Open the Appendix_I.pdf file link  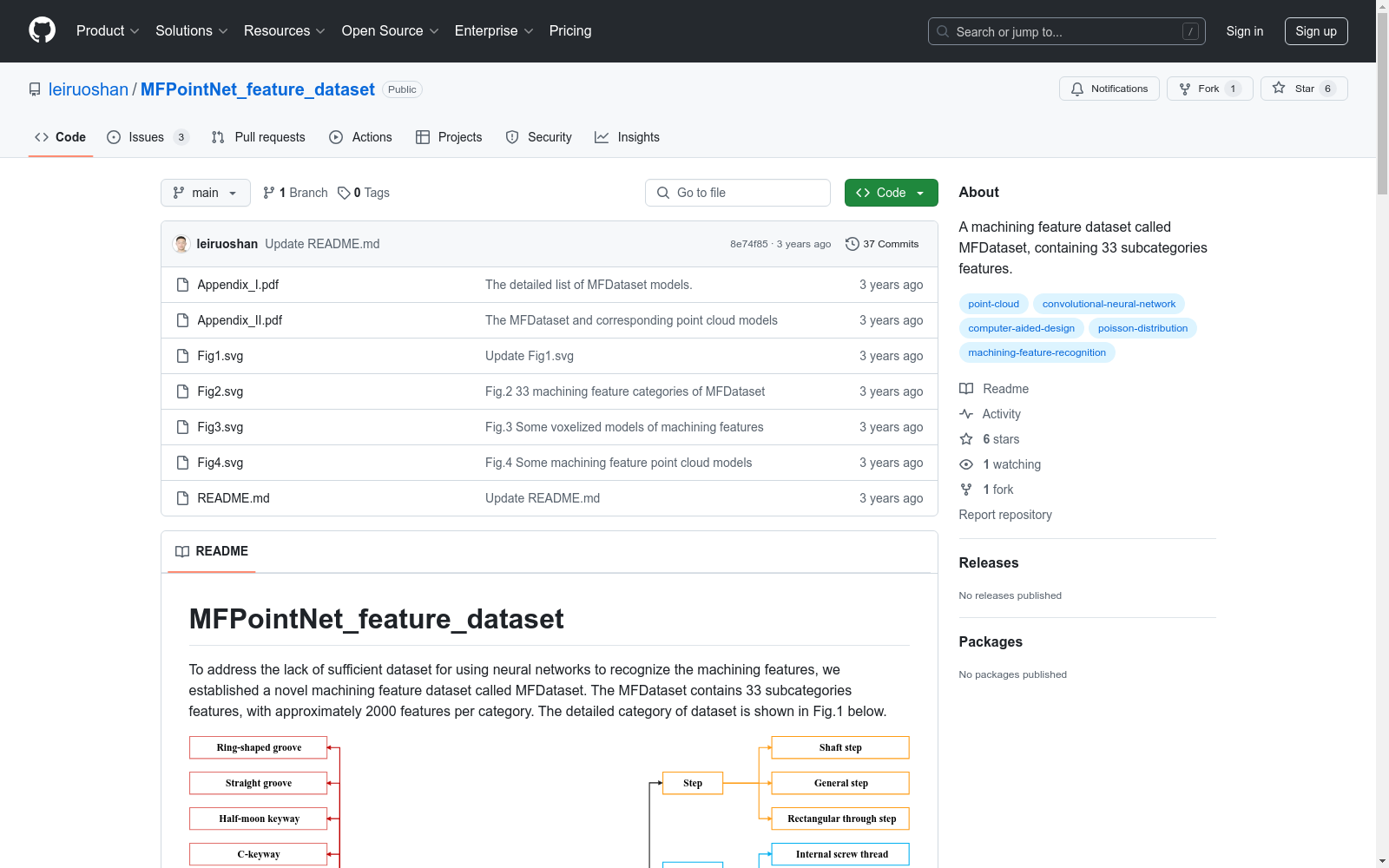coord(238,285)
